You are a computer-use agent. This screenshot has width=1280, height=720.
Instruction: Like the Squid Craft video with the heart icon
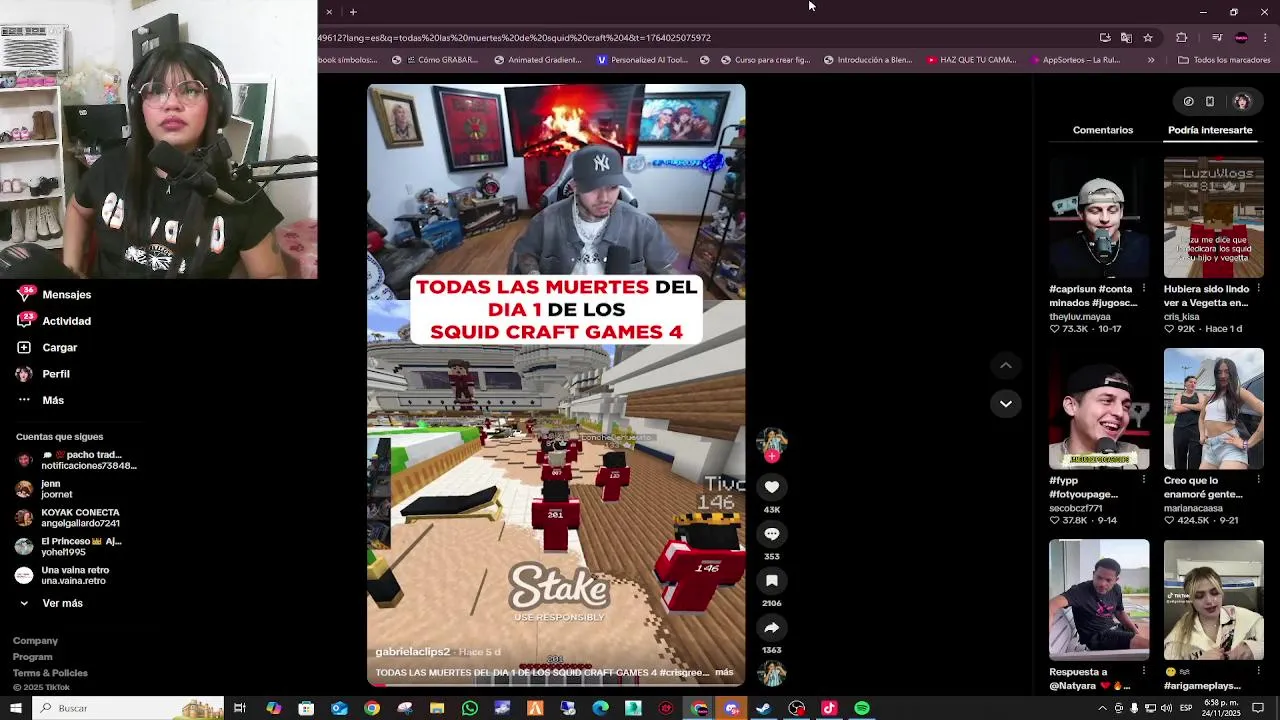[771, 487]
